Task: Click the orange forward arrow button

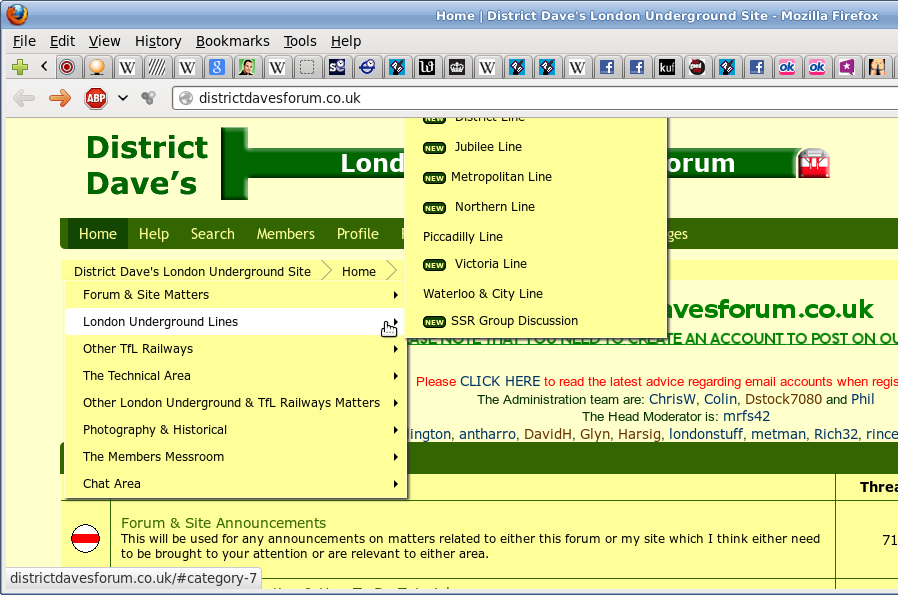Action: 60,98
